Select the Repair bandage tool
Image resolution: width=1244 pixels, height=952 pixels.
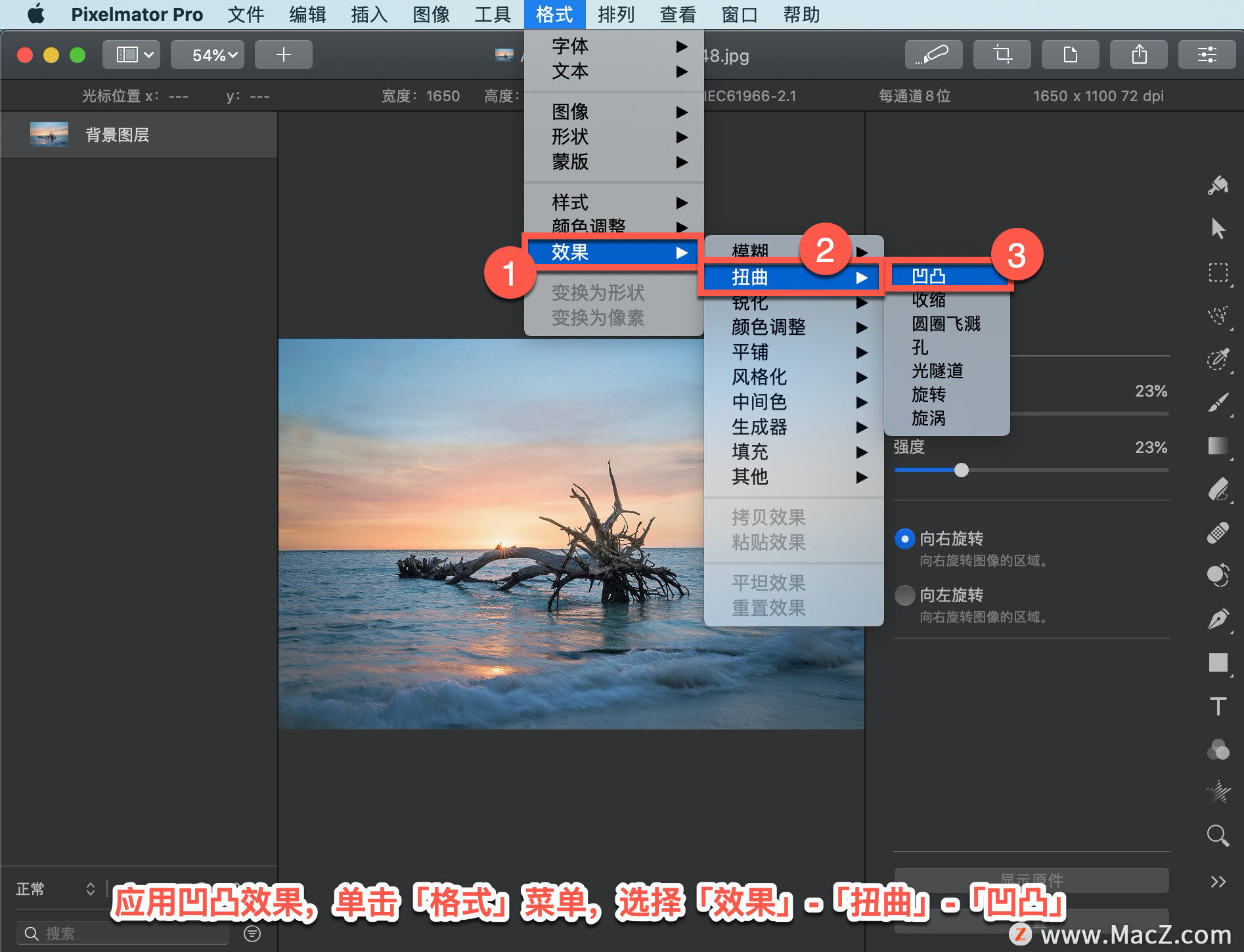(1218, 532)
